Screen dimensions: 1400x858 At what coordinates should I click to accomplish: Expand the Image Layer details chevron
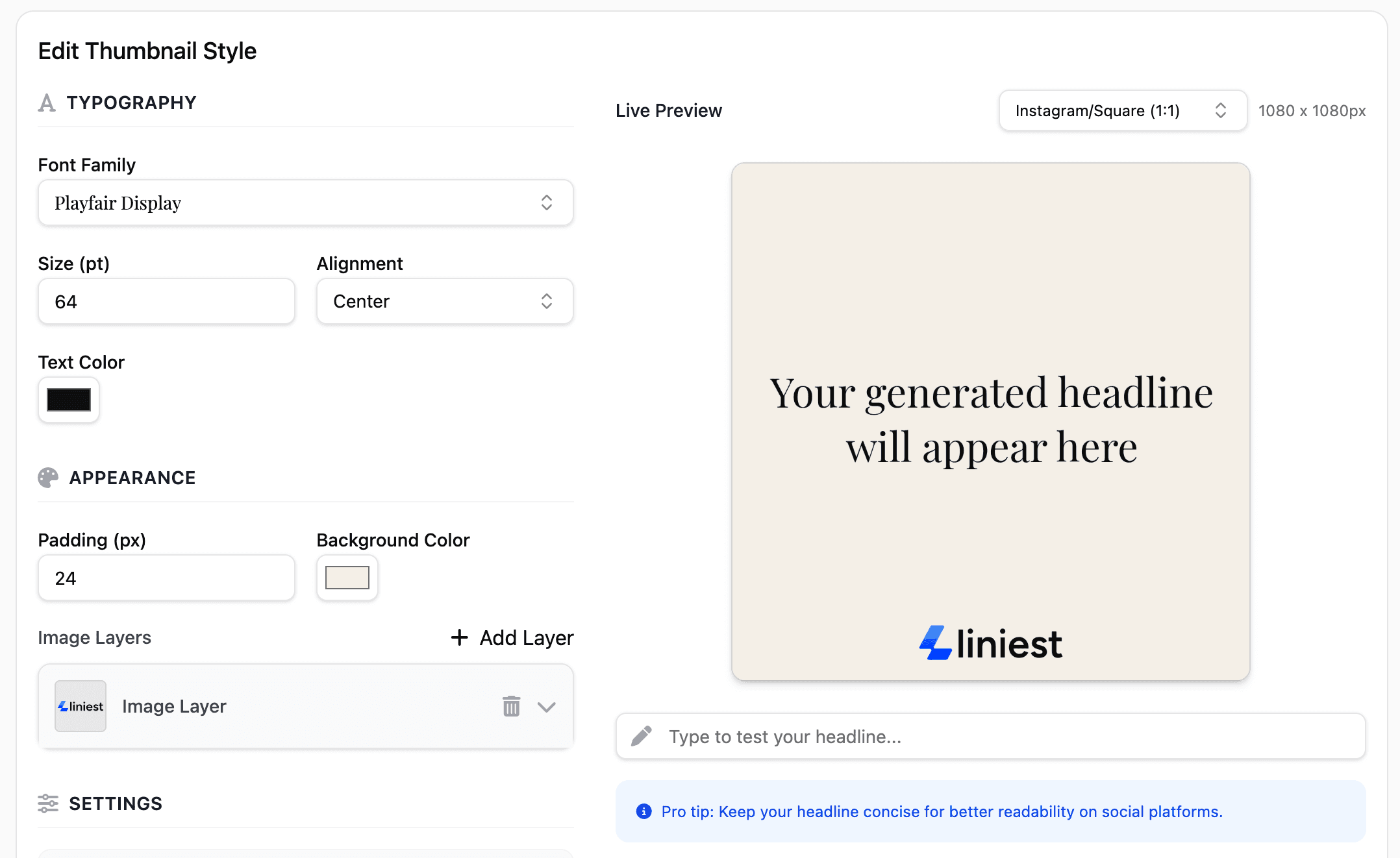tap(546, 706)
